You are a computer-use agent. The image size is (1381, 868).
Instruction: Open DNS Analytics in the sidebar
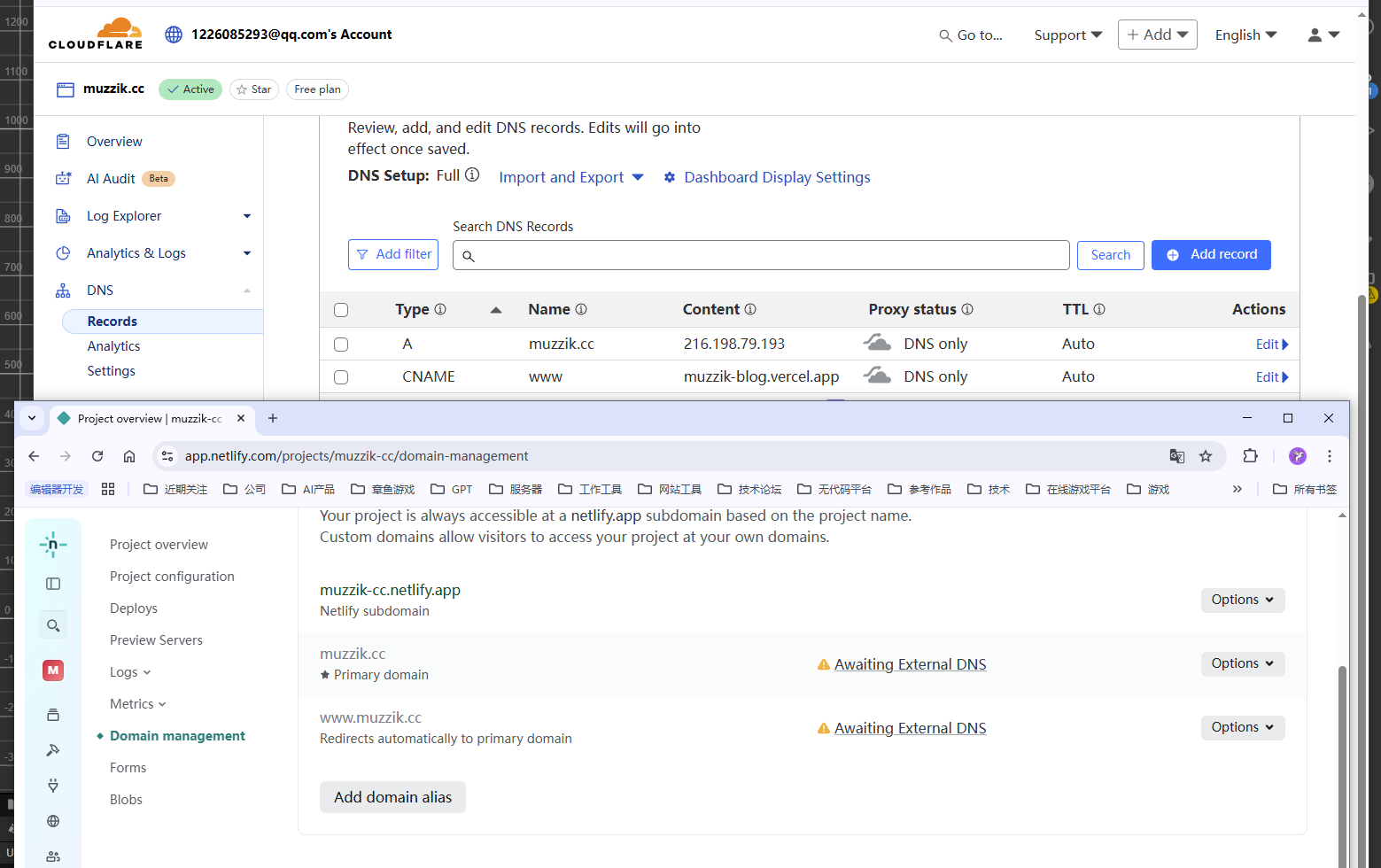click(x=113, y=346)
